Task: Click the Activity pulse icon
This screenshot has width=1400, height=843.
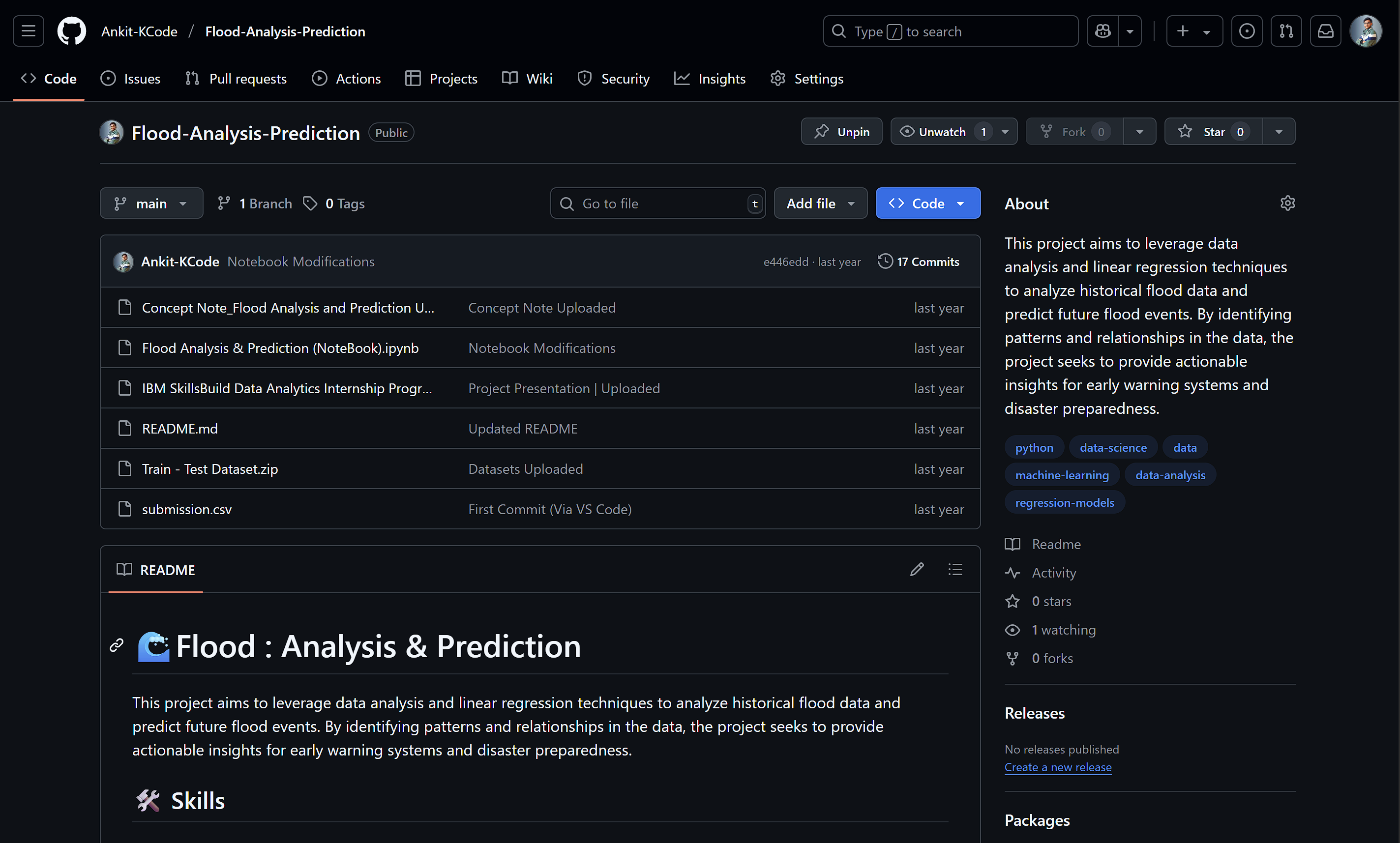Action: [x=1013, y=573]
